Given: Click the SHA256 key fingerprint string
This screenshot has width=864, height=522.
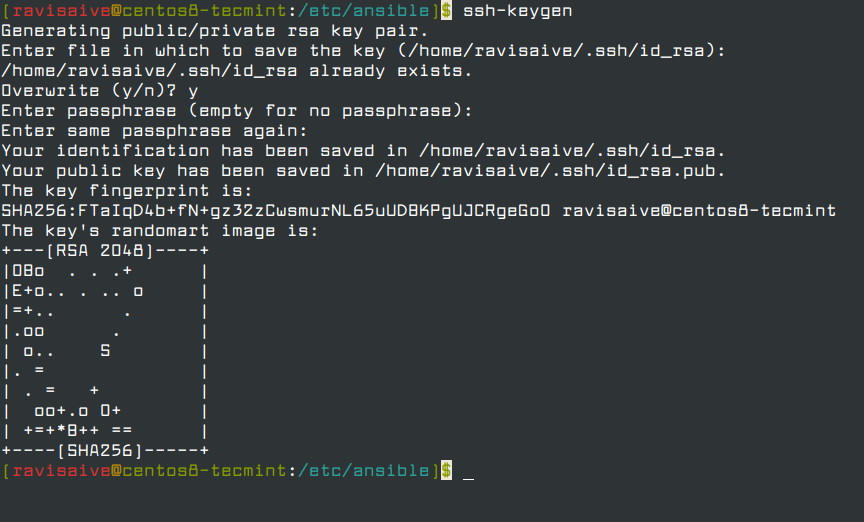Looking at the screenshot, I should click(276, 210).
